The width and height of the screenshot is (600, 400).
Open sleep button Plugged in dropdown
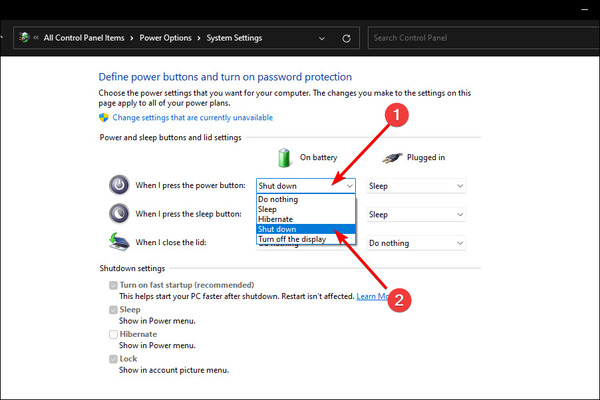point(416,214)
